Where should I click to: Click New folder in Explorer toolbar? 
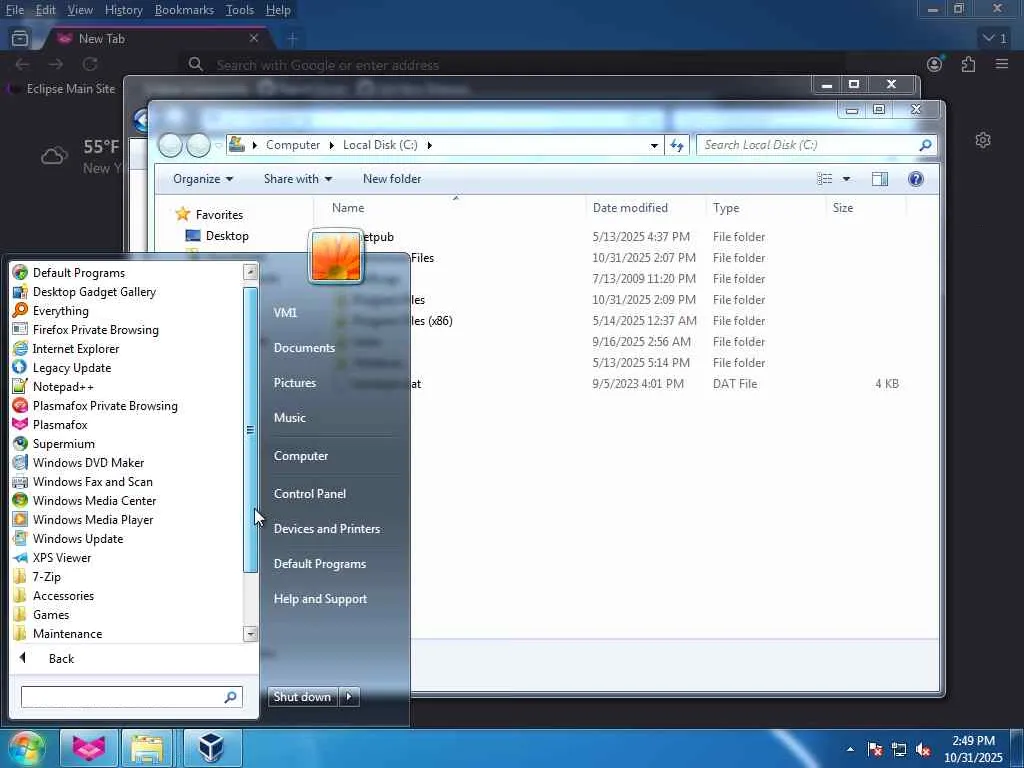point(392,178)
